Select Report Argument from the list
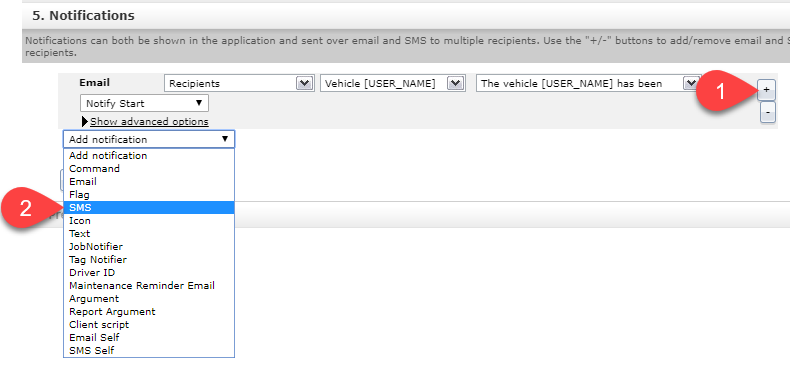The height and width of the screenshot is (370, 790). (x=149, y=312)
